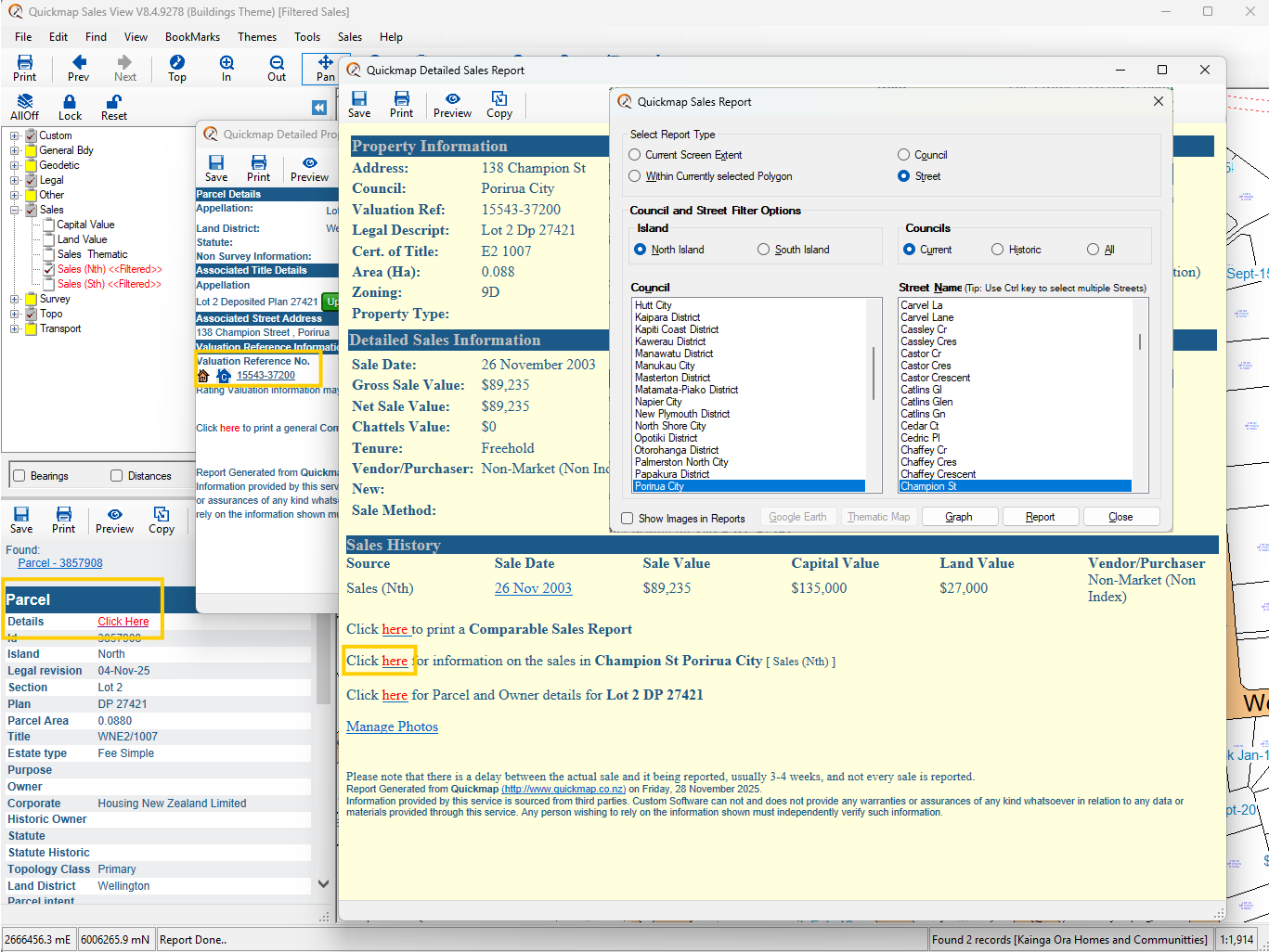
Task: Expand the Transport layer group
Action: [15, 328]
